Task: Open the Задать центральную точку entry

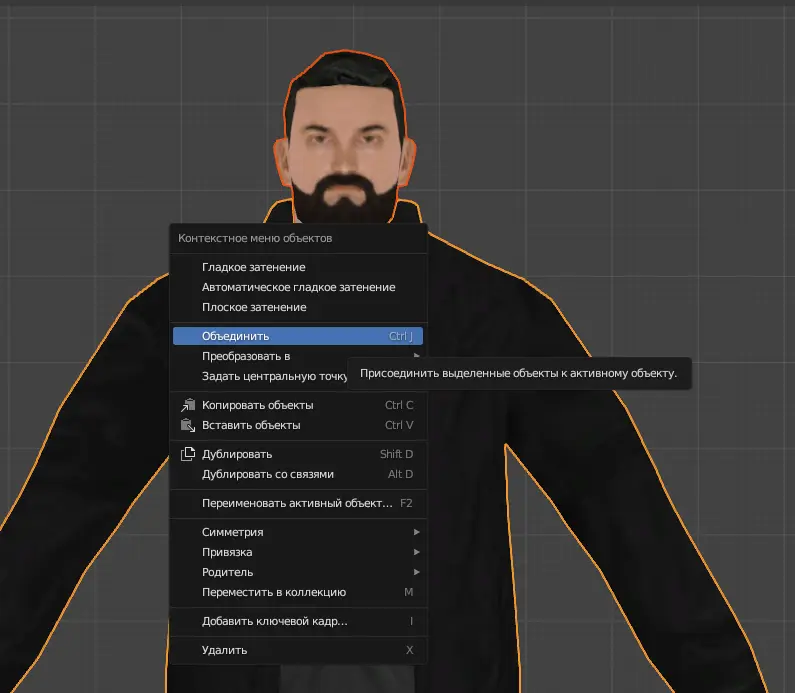Action: click(x=273, y=376)
